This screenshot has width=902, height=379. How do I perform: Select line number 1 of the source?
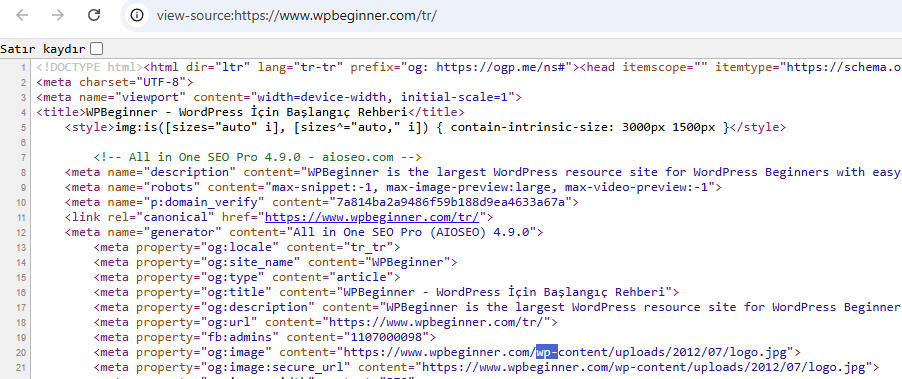[x=23, y=67]
